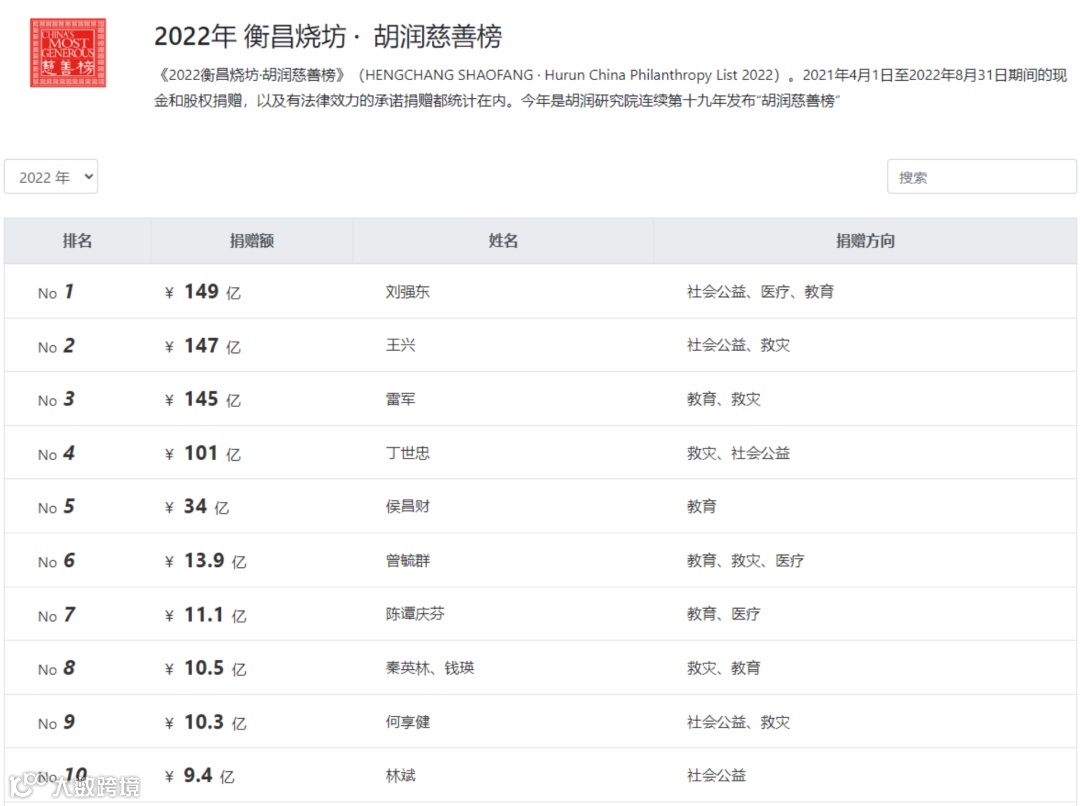Click the ¥ 145 亿 donation amount

pyautogui.click(x=202, y=400)
